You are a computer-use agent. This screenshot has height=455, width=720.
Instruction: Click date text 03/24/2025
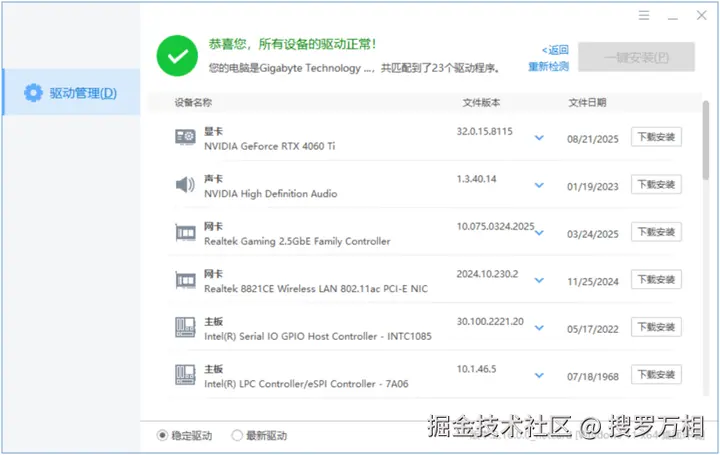(593, 234)
